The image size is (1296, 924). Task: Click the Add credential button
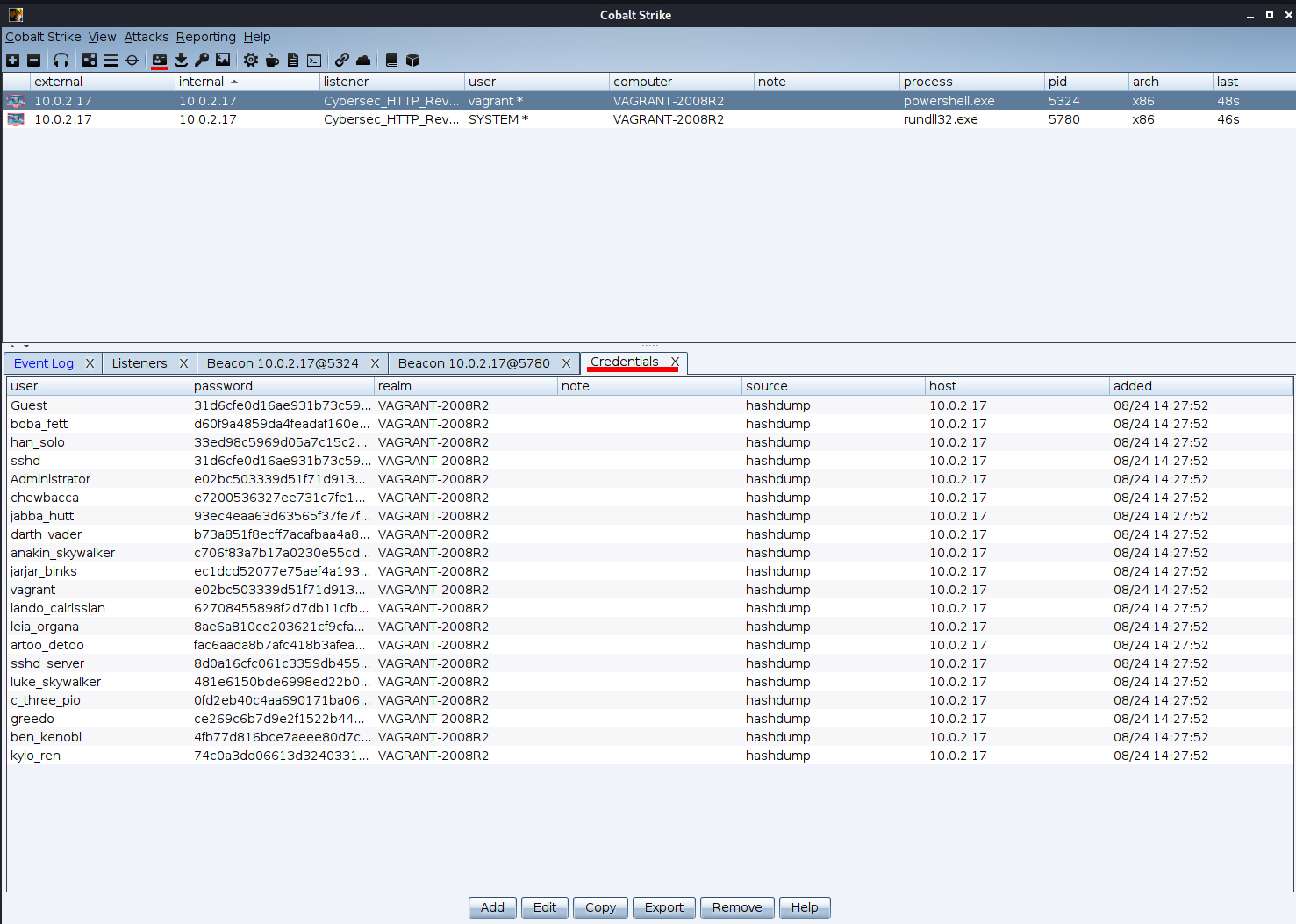click(492, 907)
